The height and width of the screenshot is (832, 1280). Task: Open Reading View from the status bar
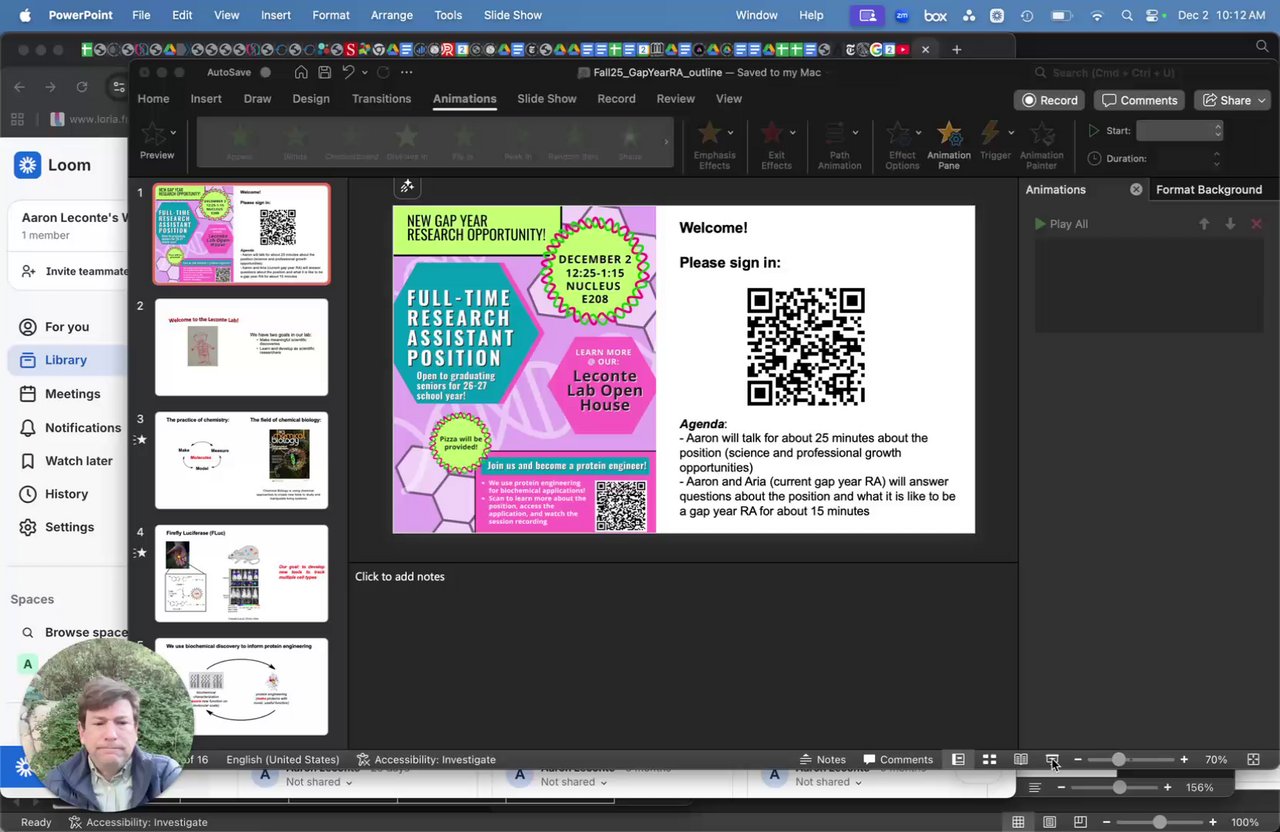1020,760
